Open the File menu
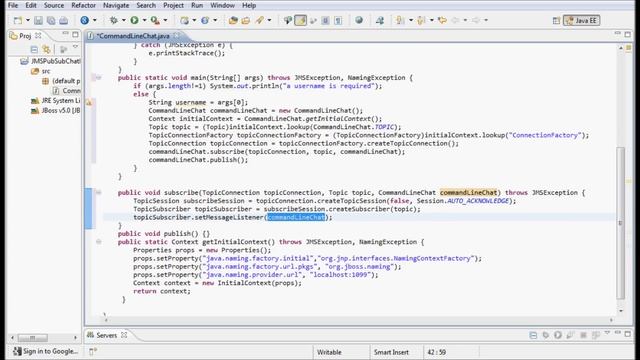640x360 pixels. 13,5
